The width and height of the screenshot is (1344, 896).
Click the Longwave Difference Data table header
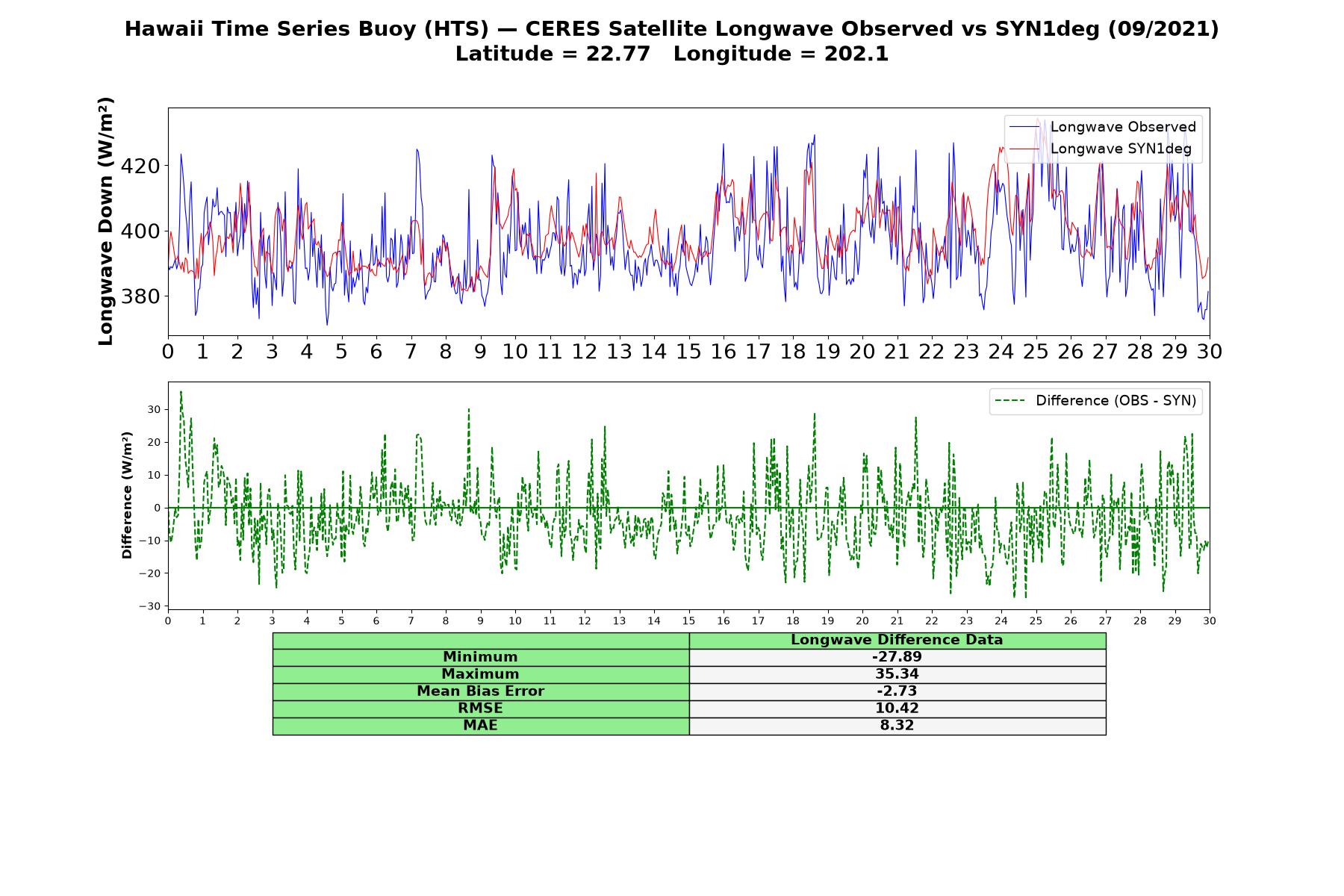tap(897, 640)
